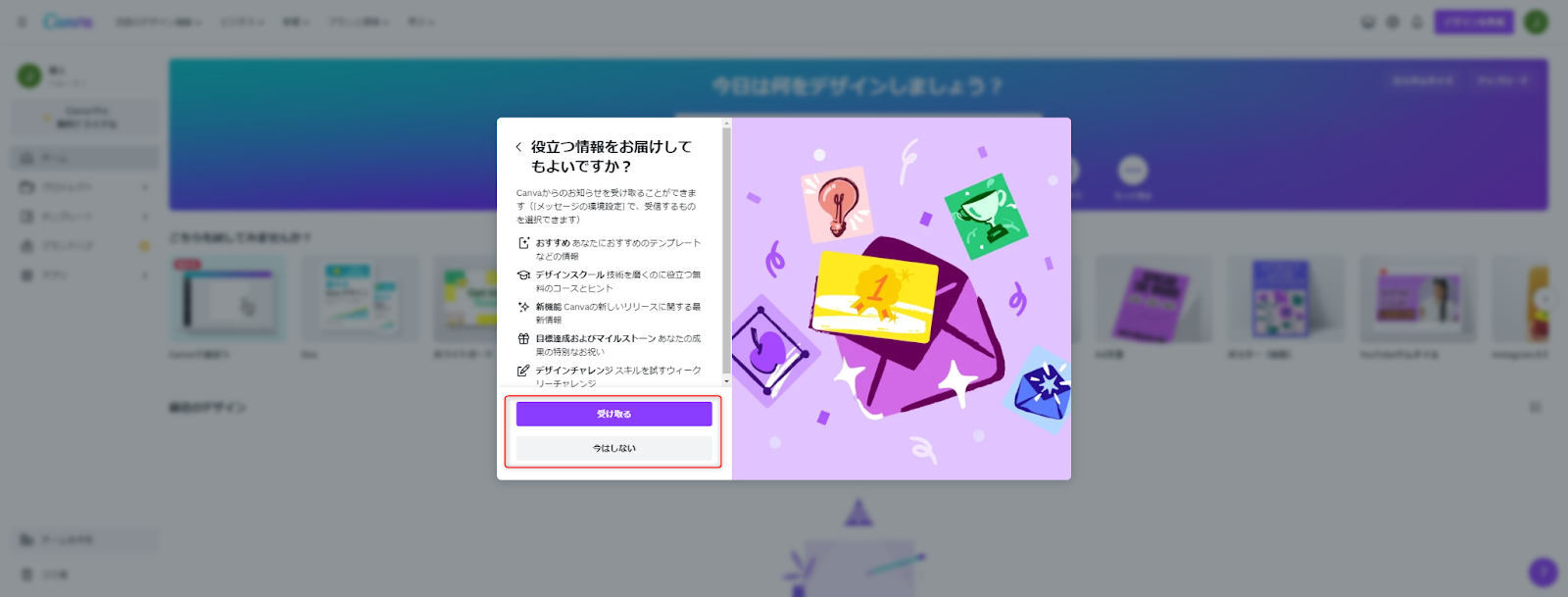Click the dialog scrollbar's down arrow
The image size is (1568, 597).
[x=726, y=381]
